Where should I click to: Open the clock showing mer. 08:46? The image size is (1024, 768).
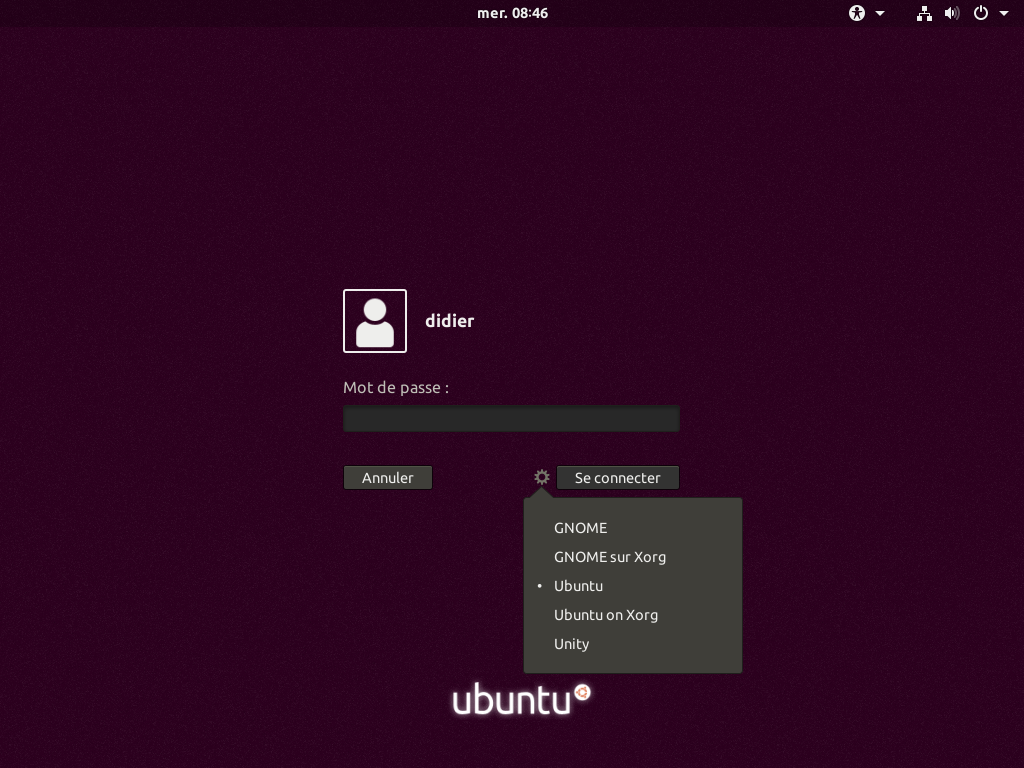point(513,13)
